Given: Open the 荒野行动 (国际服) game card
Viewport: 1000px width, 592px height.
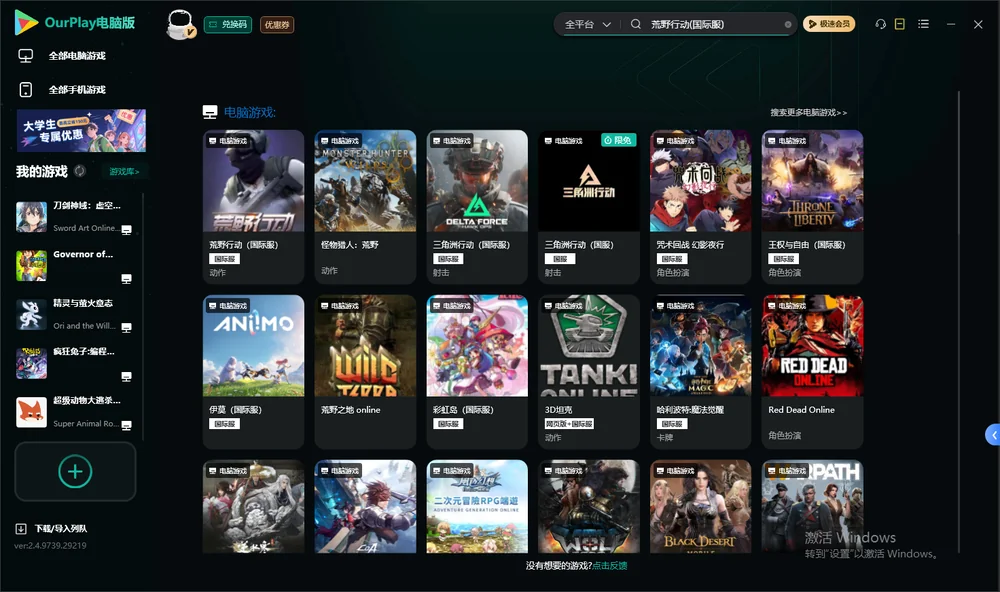Looking at the screenshot, I should pos(253,207).
